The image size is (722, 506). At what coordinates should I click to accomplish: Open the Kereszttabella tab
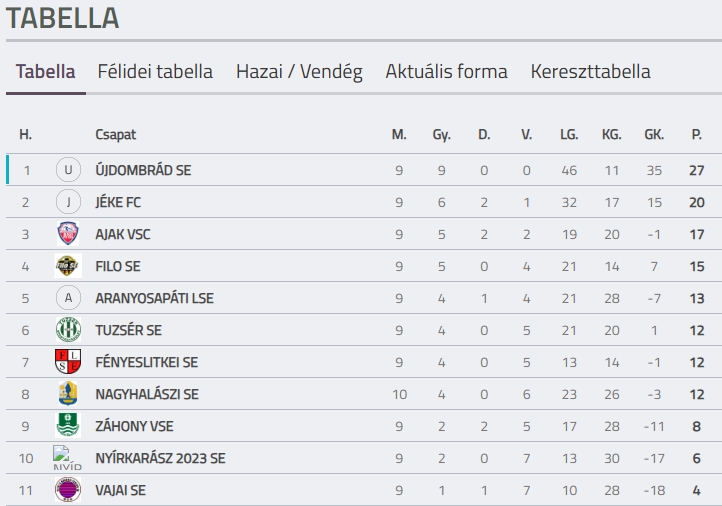[590, 72]
